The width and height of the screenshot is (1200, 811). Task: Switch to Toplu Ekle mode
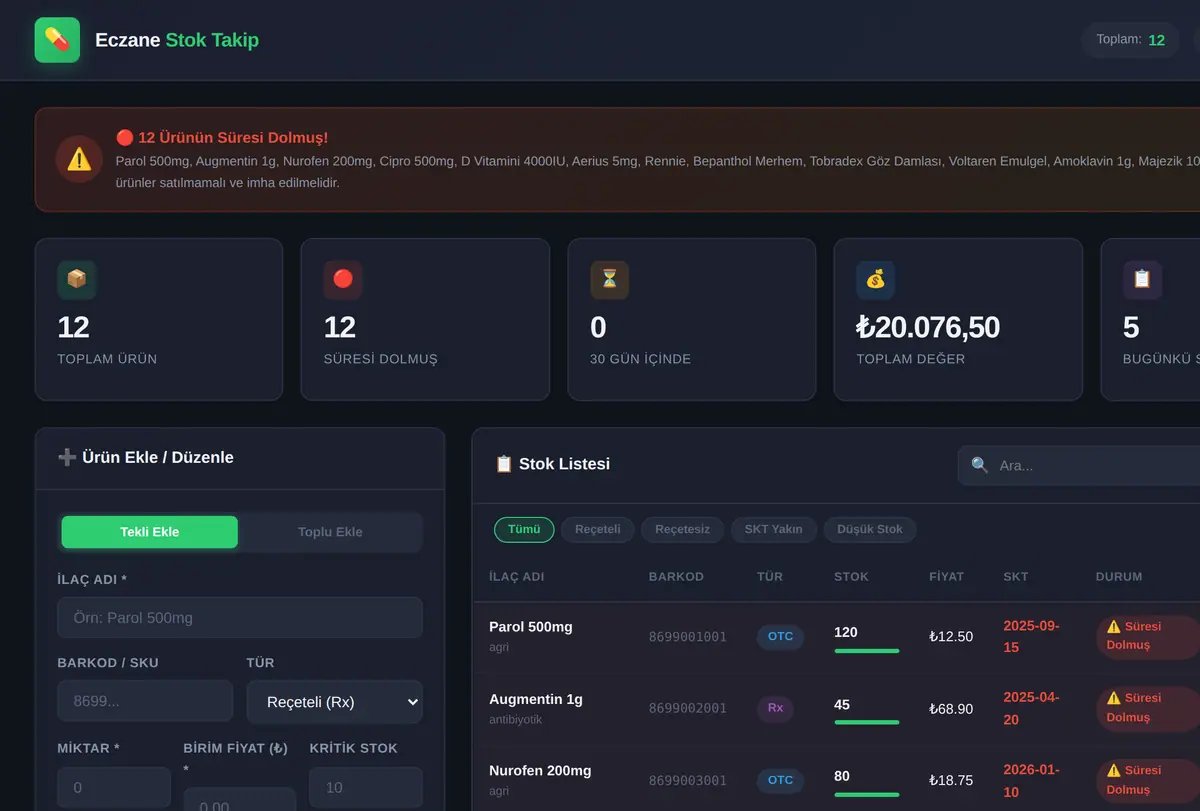(x=330, y=532)
